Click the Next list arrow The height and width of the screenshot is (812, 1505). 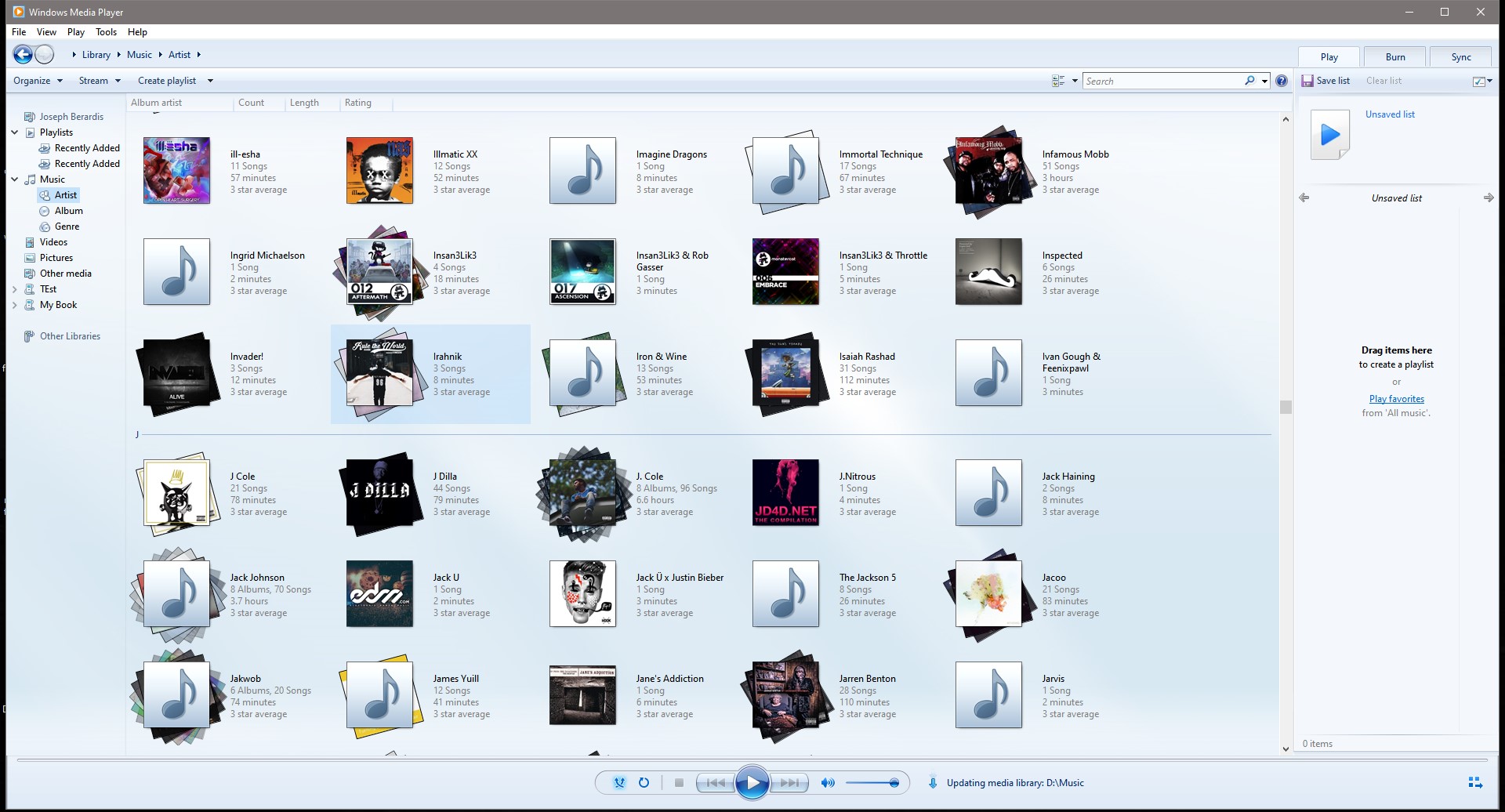[1489, 198]
